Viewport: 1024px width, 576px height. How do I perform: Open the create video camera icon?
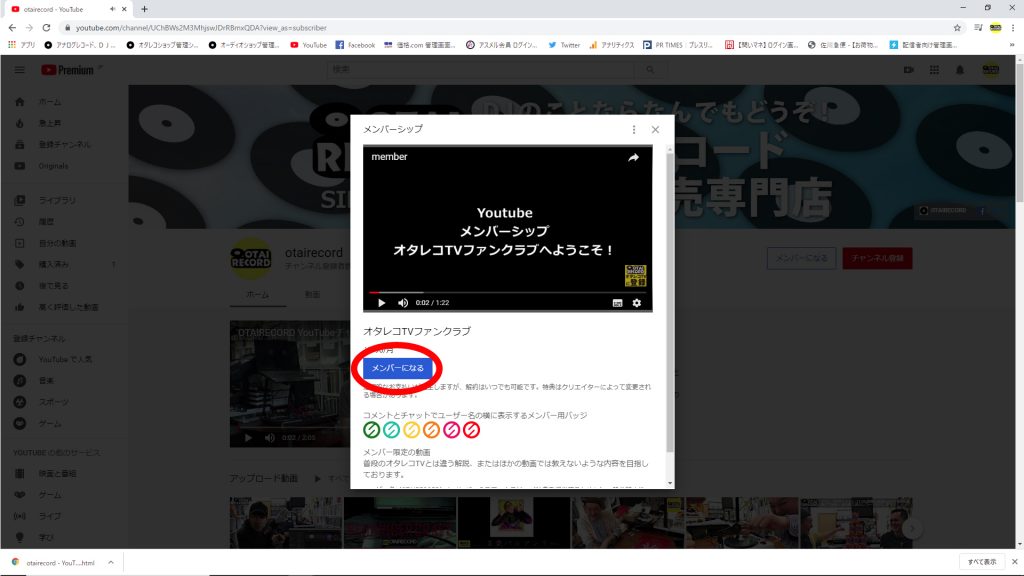click(908, 70)
